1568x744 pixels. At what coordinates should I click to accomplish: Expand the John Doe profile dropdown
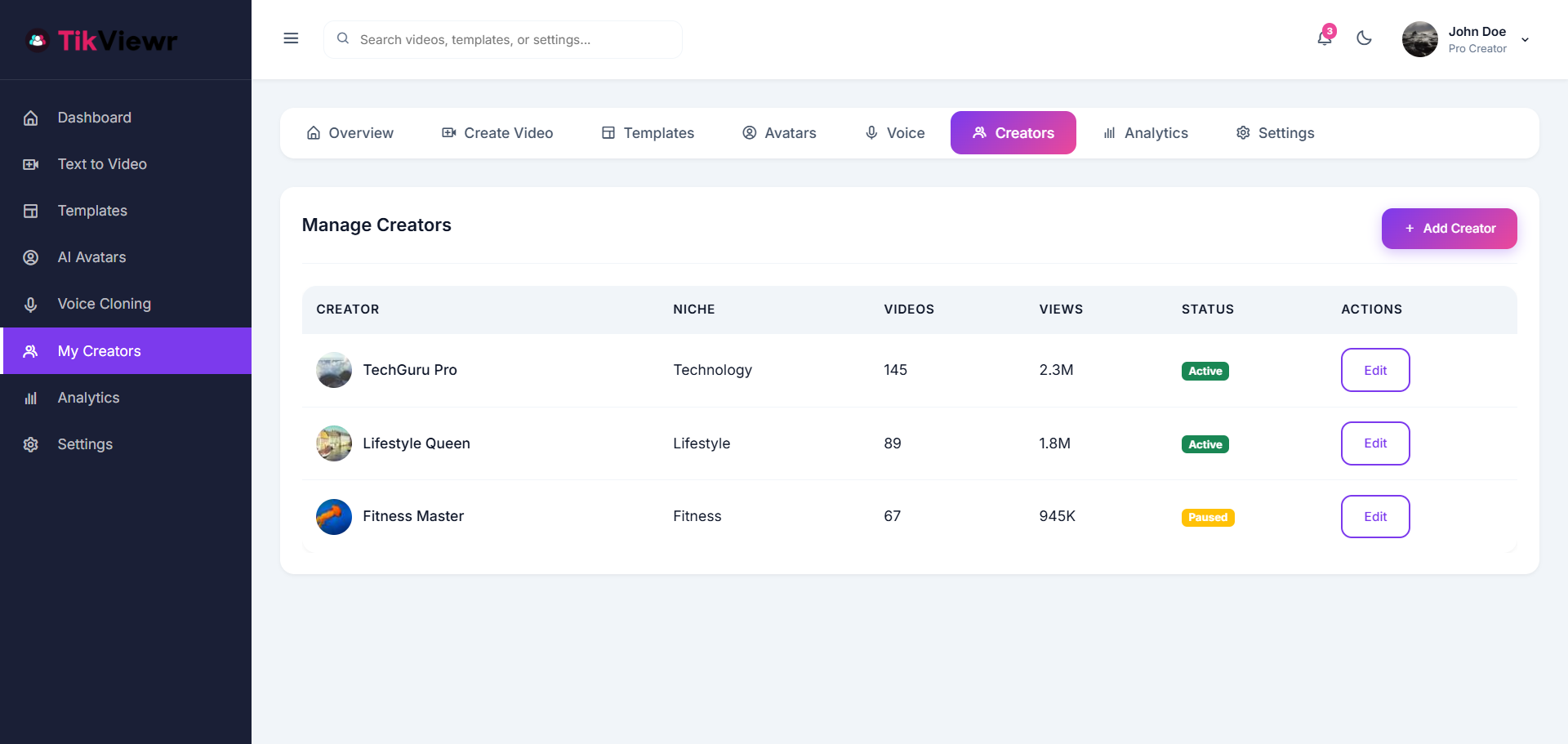1524,40
